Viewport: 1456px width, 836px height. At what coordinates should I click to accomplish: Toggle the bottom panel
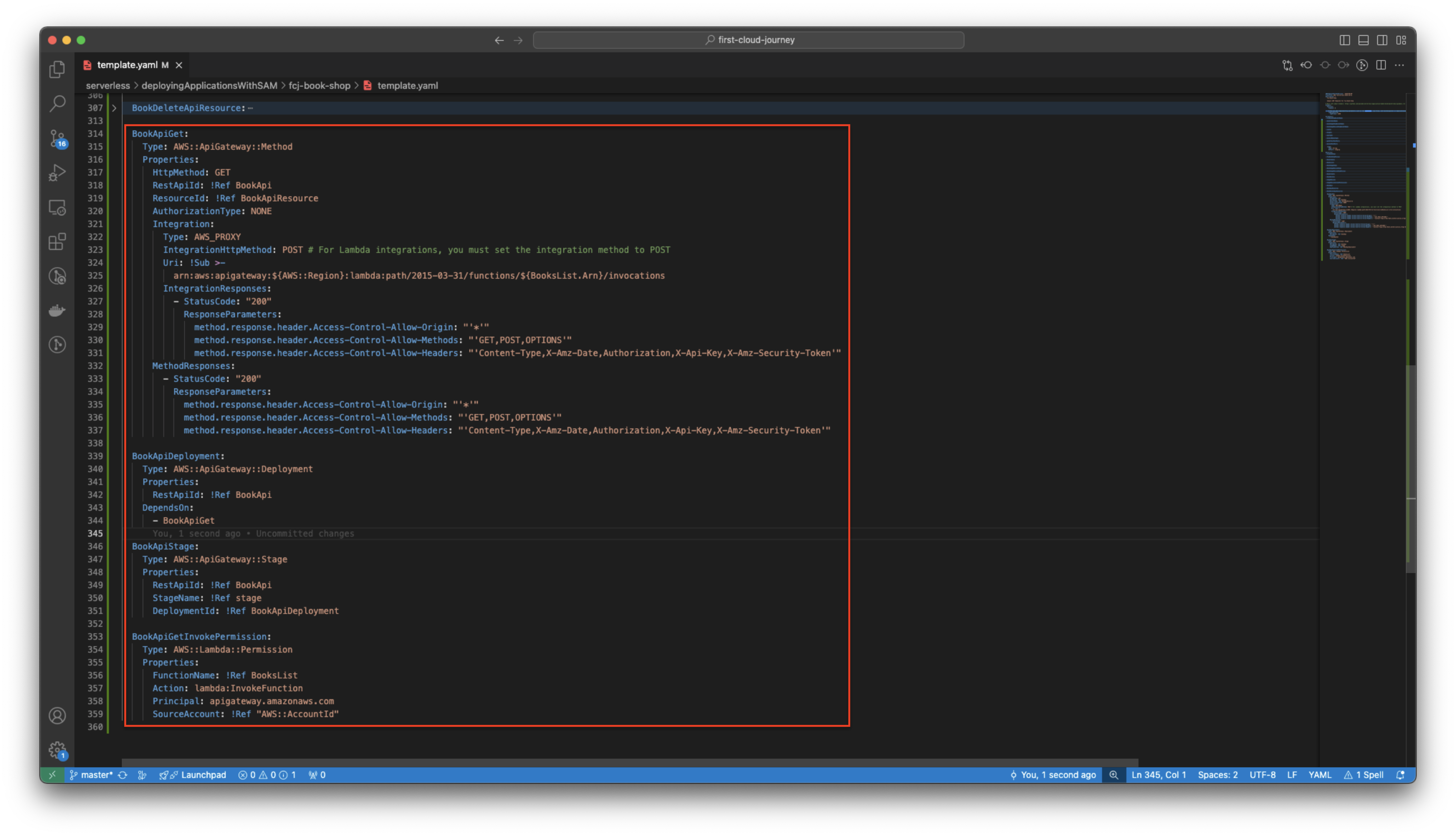[1364, 40]
